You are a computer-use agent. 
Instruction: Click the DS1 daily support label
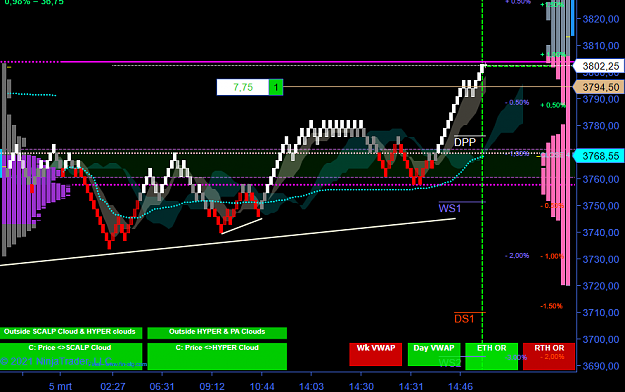pos(464,319)
